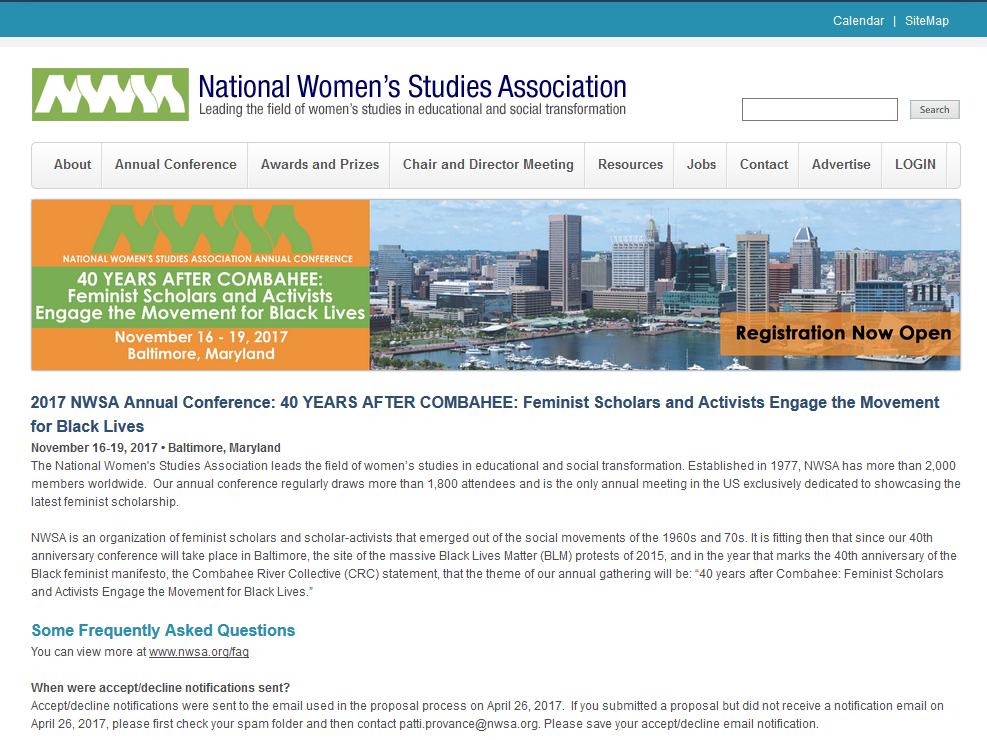Click the orange conference banner NWSA logo
Screen dimensions: 987x740
200,228
